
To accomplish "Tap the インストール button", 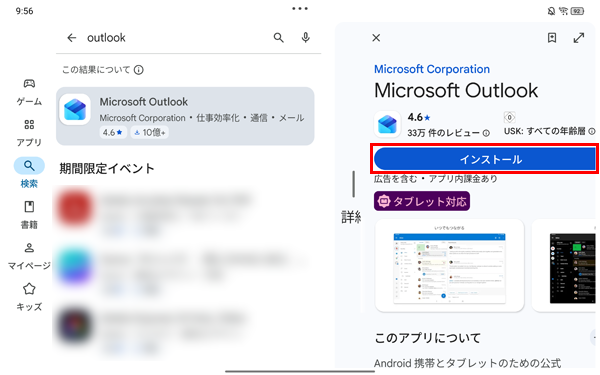I will pyautogui.click(x=484, y=159).
